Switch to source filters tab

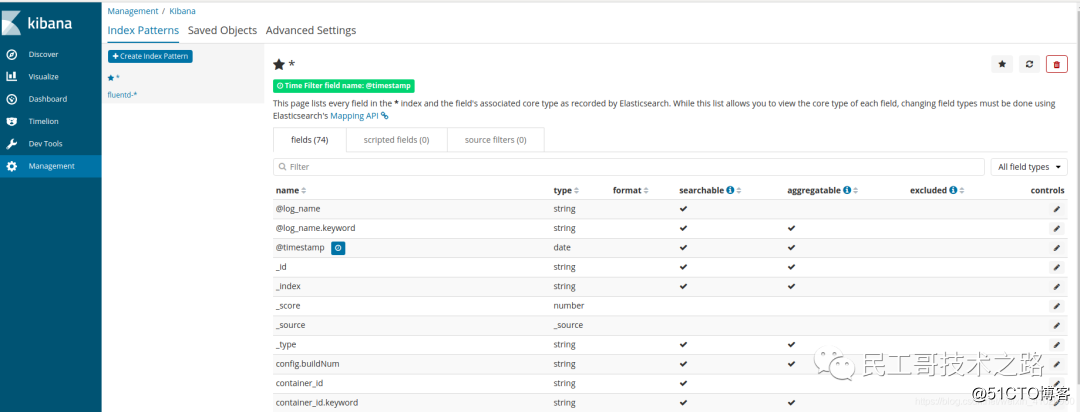tap(495, 140)
